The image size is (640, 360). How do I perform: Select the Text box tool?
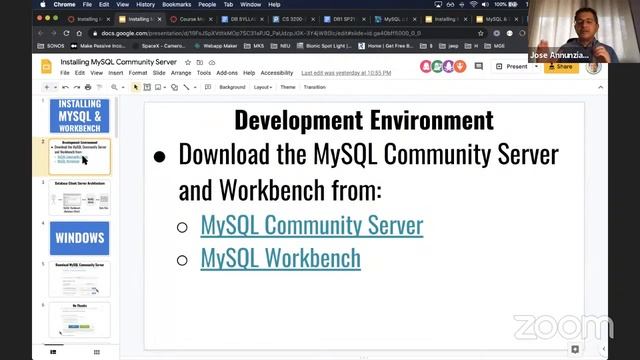pos(147,87)
